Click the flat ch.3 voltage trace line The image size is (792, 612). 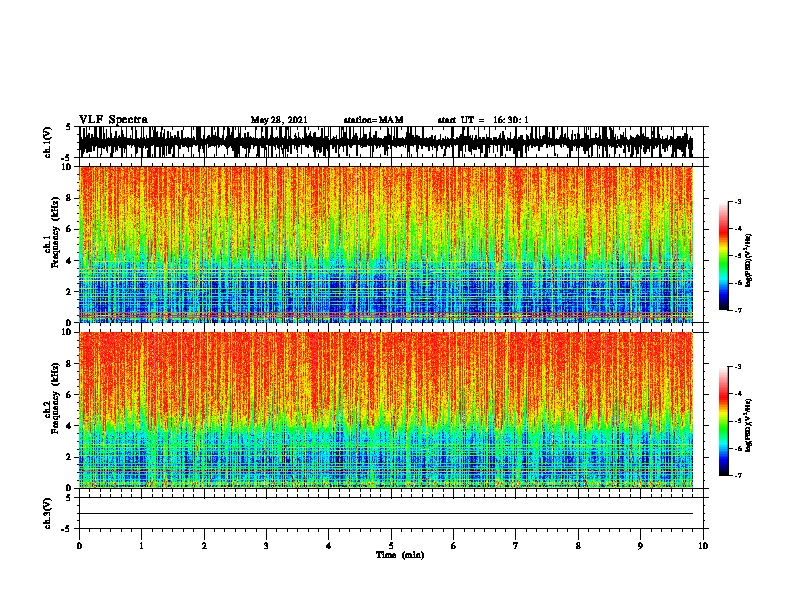tap(386, 514)
